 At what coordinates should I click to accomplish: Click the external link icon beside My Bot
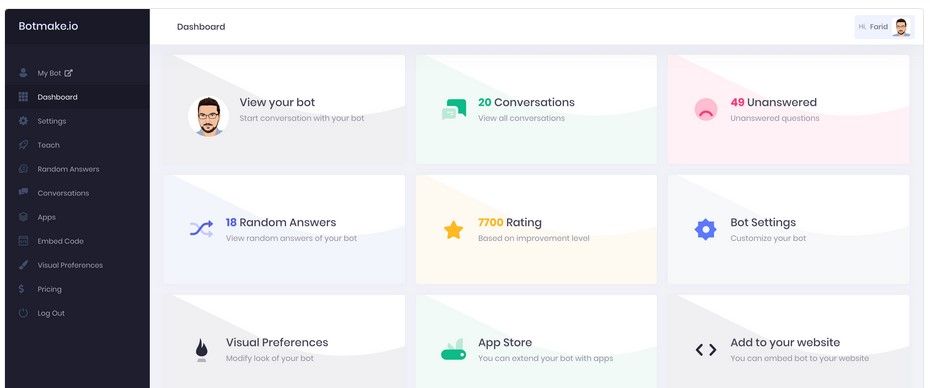68,73
